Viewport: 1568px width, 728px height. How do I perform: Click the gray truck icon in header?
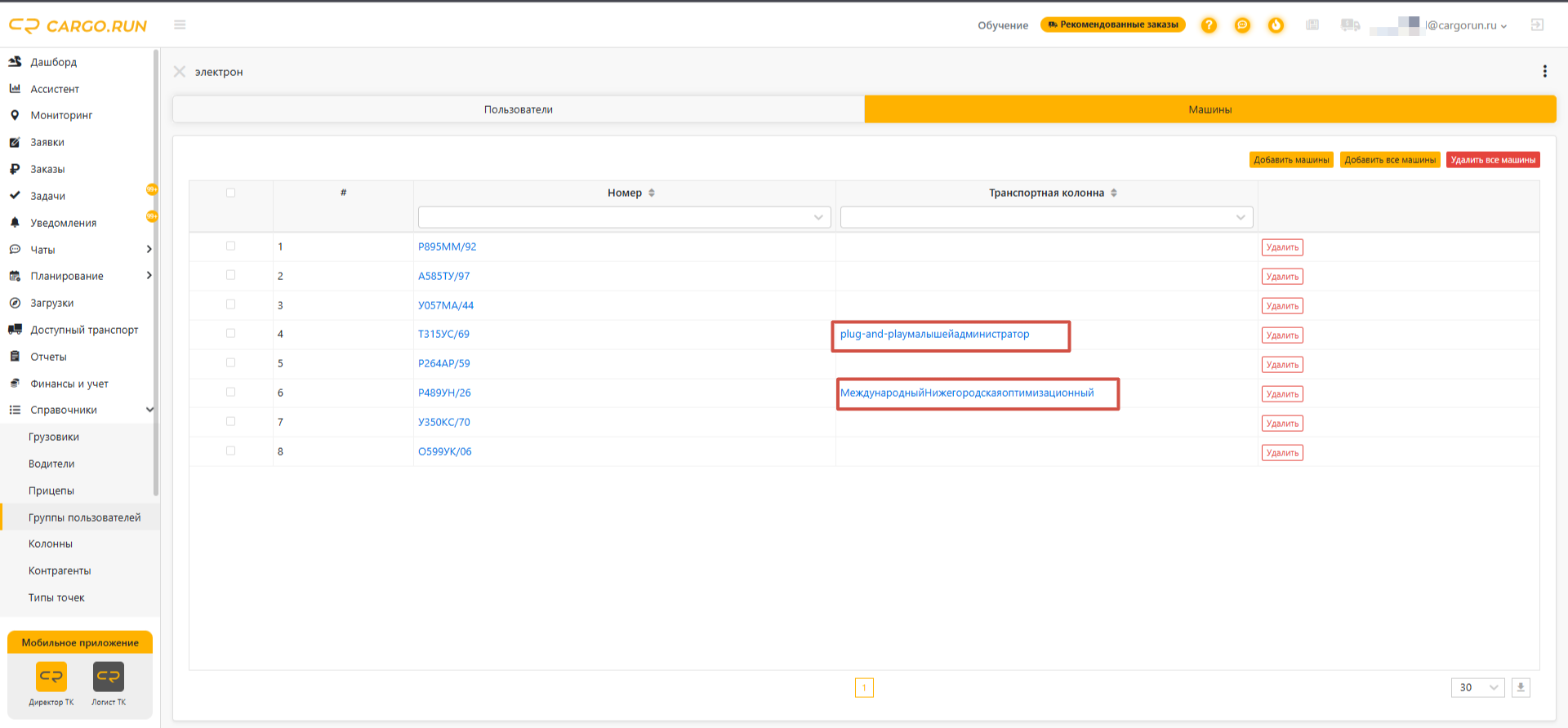(x=1350, y=25)
